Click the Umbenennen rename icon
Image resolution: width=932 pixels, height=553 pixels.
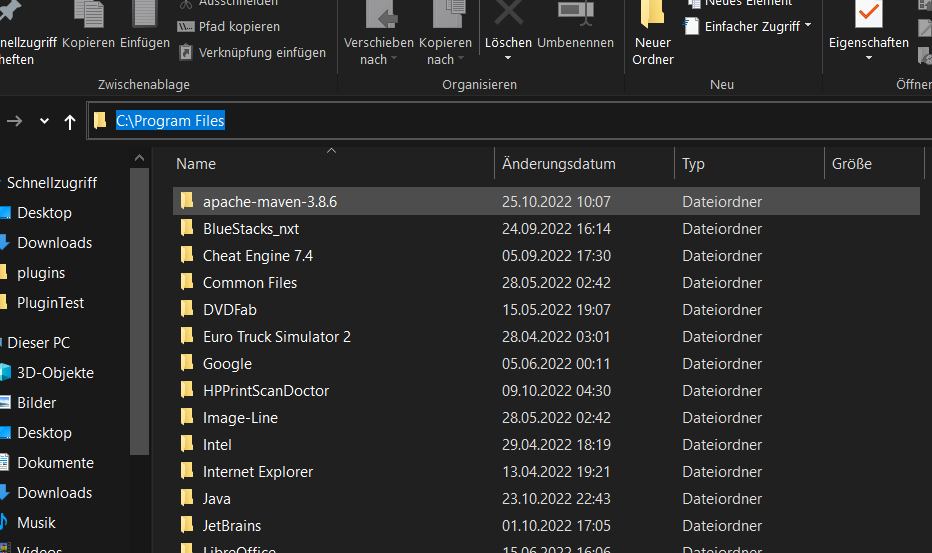(576, 13)
